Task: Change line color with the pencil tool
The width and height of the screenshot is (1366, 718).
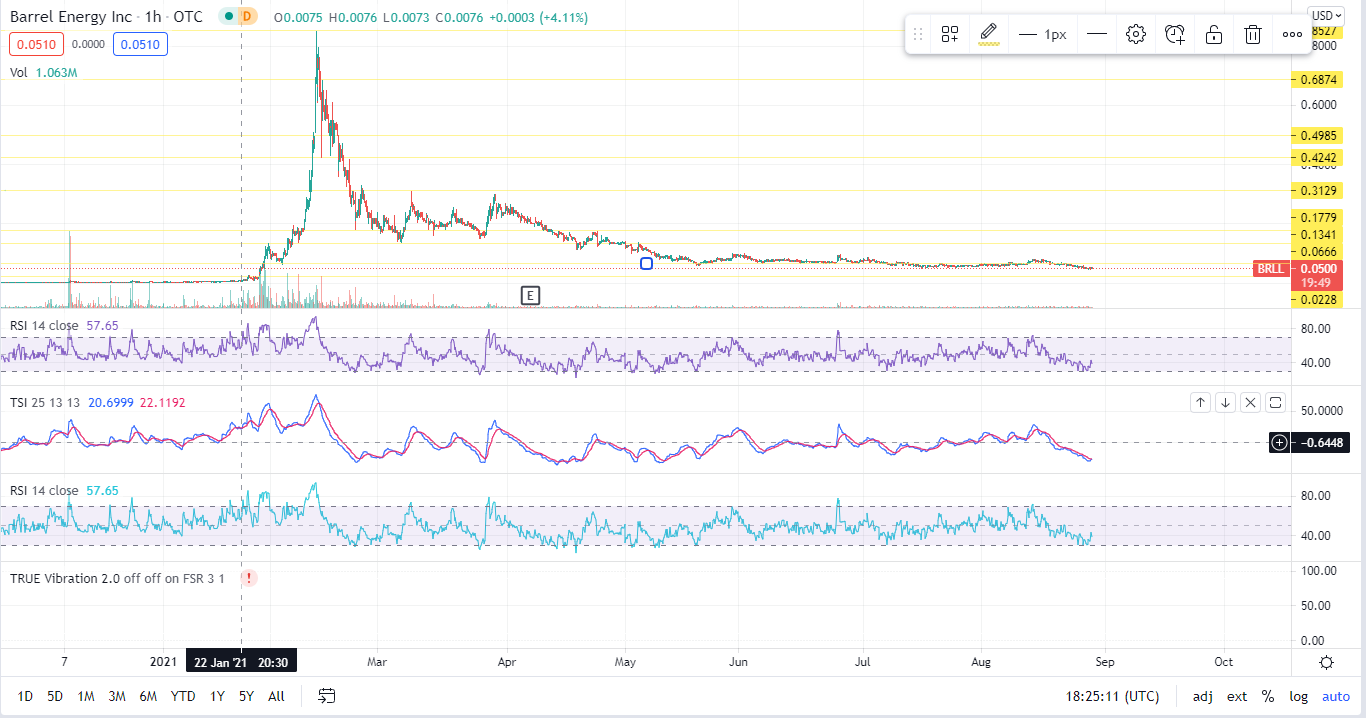Action: pyautogui.click(x=989, y=34)
